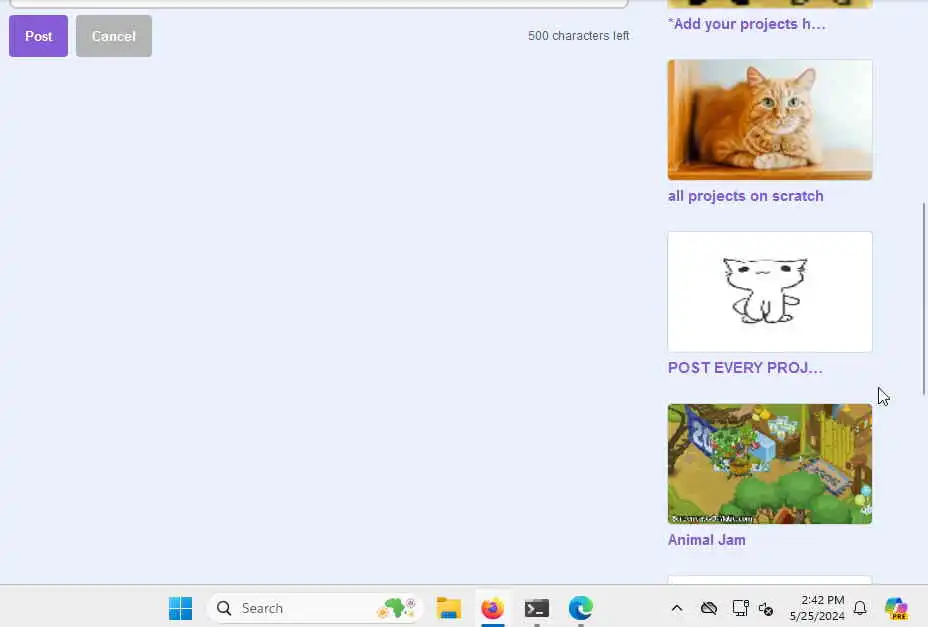The height and width of the screenshot is (627, 928).
Task: Open Microsoft Edge from the taskbar
Action: tap(581, 608)
